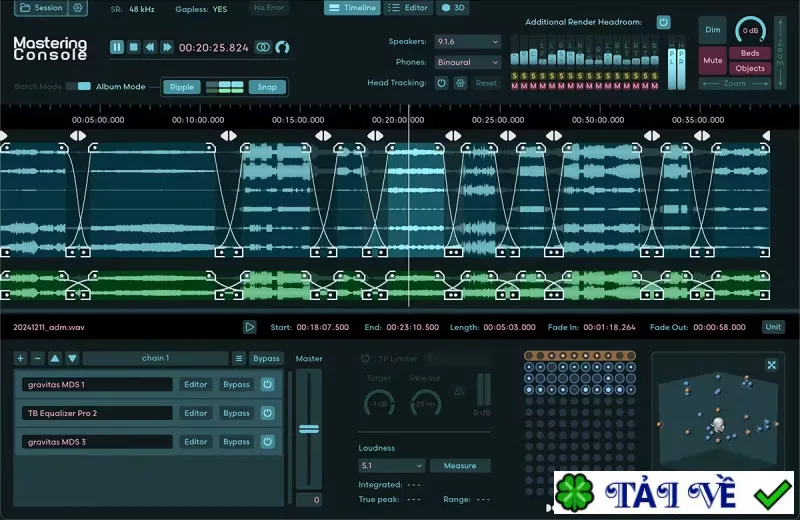Screen dimensions: 800x520
Task: Open the Speakers 9.1.6 dropdown
Action: click(x=467, y=41)
